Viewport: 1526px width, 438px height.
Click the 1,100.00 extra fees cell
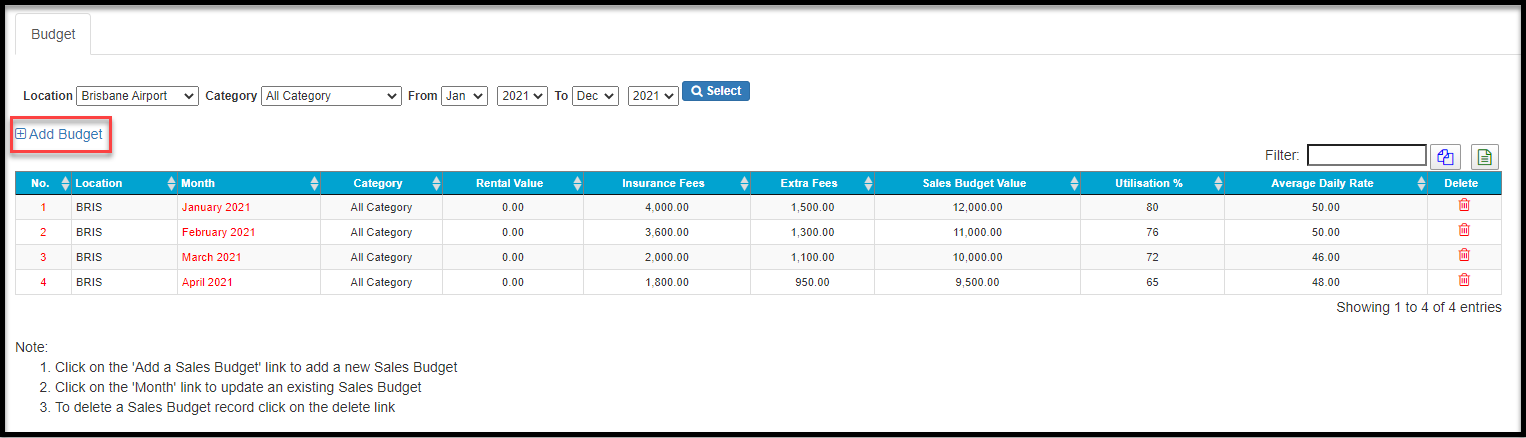812,257
